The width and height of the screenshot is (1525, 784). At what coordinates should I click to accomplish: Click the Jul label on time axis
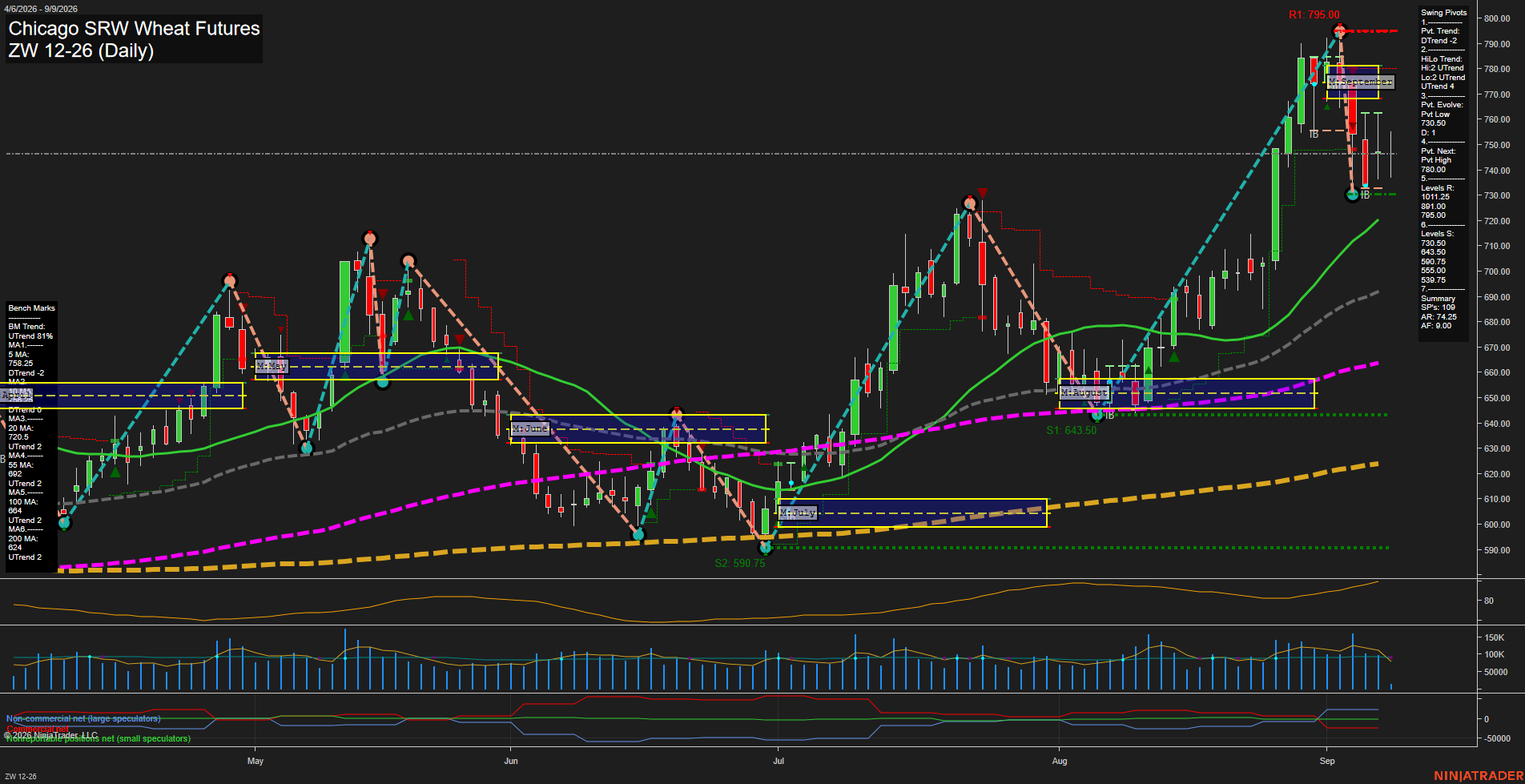pos(779,761)
